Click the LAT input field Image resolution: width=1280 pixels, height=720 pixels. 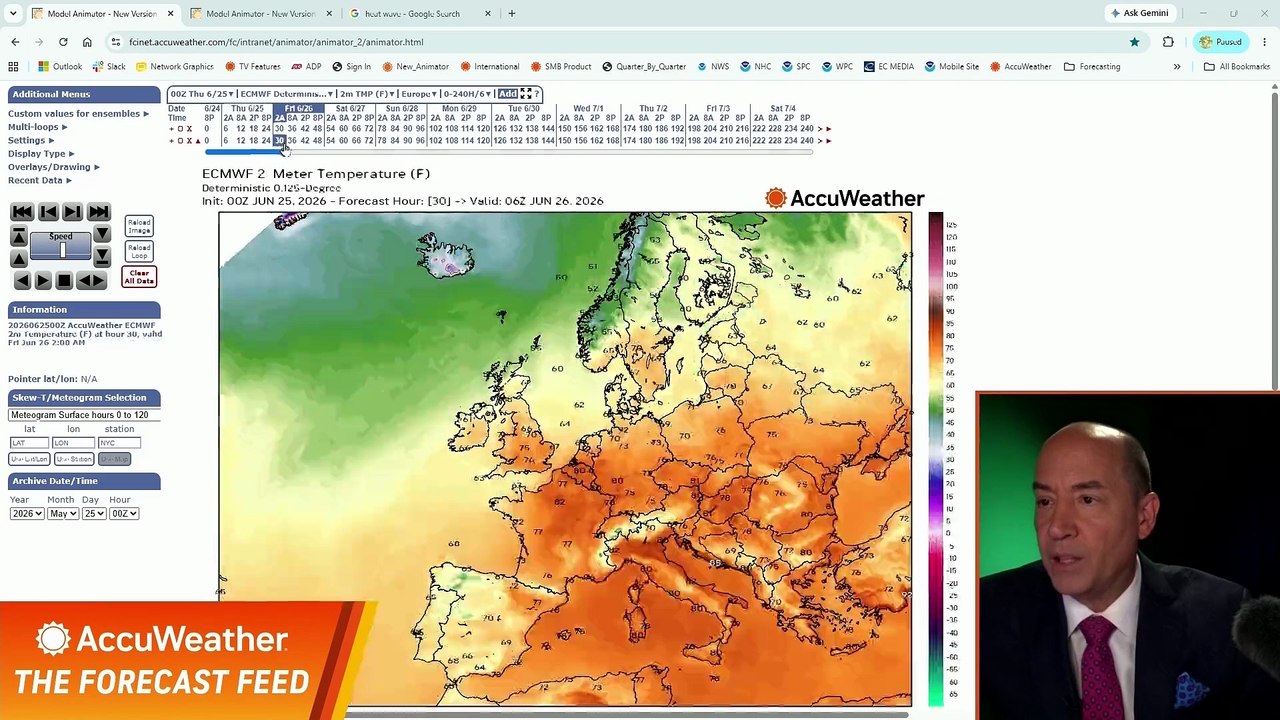coord(29,442)
